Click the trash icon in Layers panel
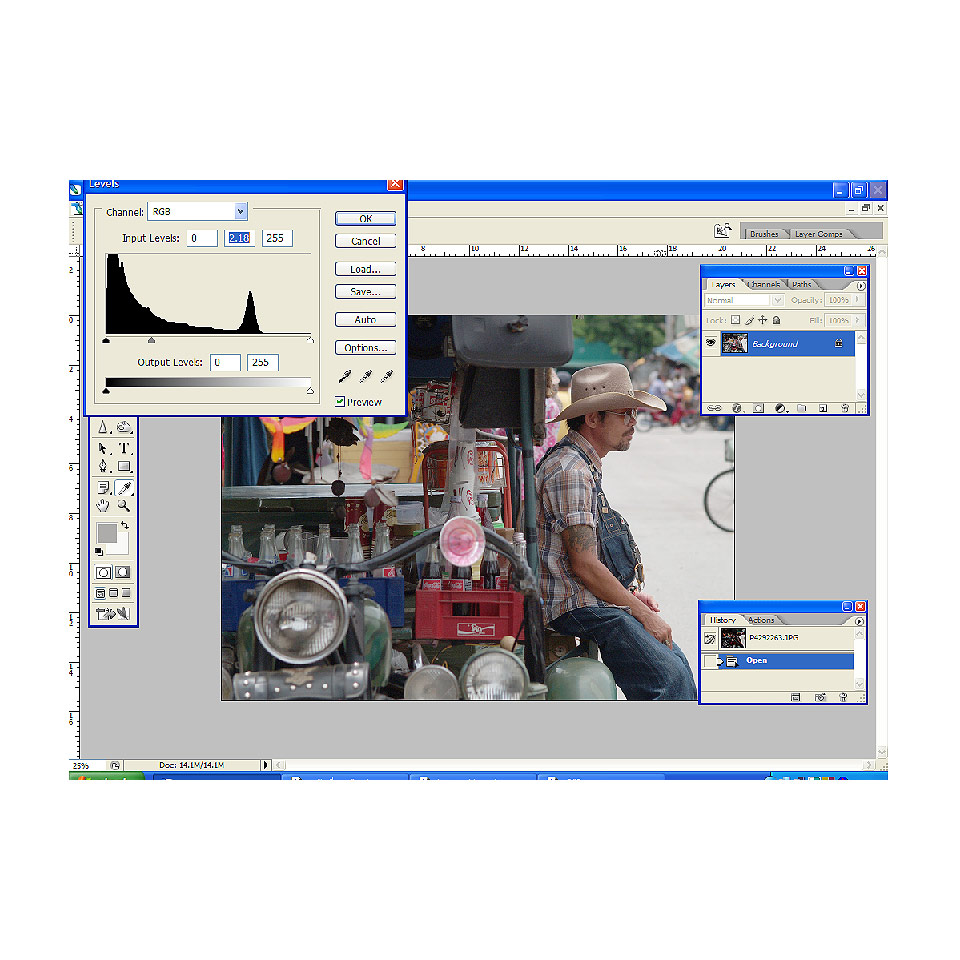The width and height of the screenshot is (960, 960). tap(845, 408)
